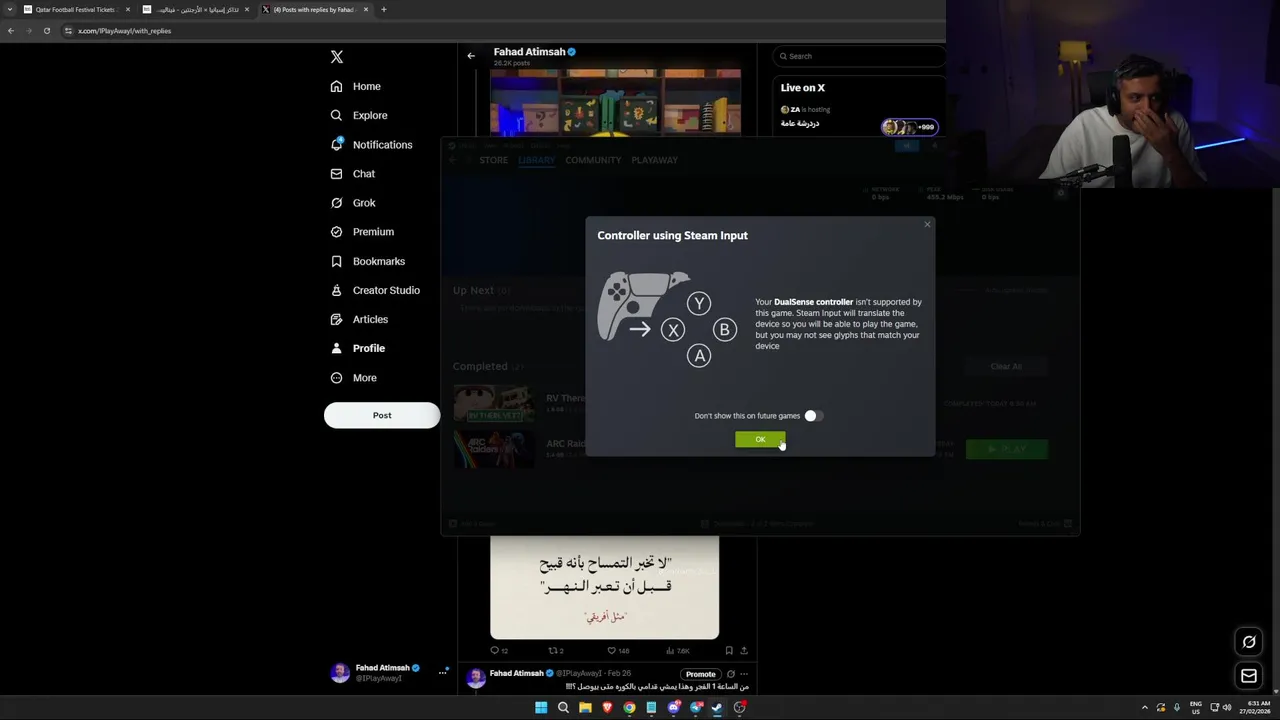Viewport: 1280px width, 720px height.
Task: Open the More menu in X sidebar
Action: (354, 378)
